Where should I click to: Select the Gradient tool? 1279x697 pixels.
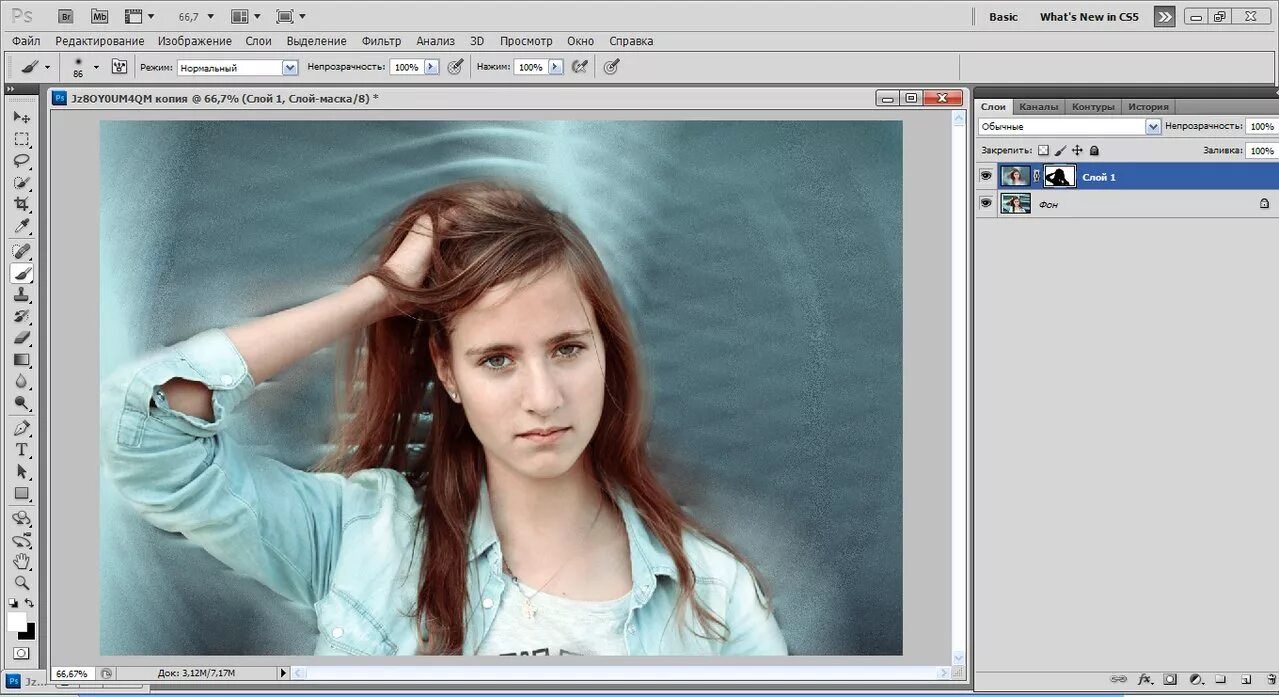[x=21, y=360]
